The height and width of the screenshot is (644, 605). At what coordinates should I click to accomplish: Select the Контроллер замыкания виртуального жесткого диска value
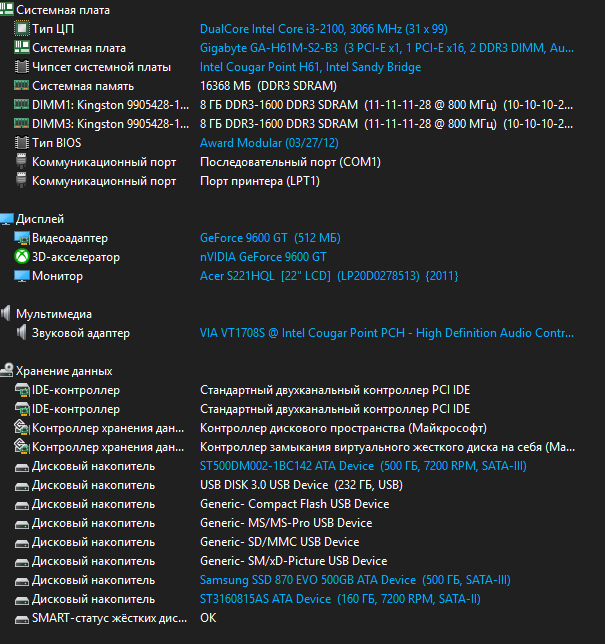click(387, 447)
